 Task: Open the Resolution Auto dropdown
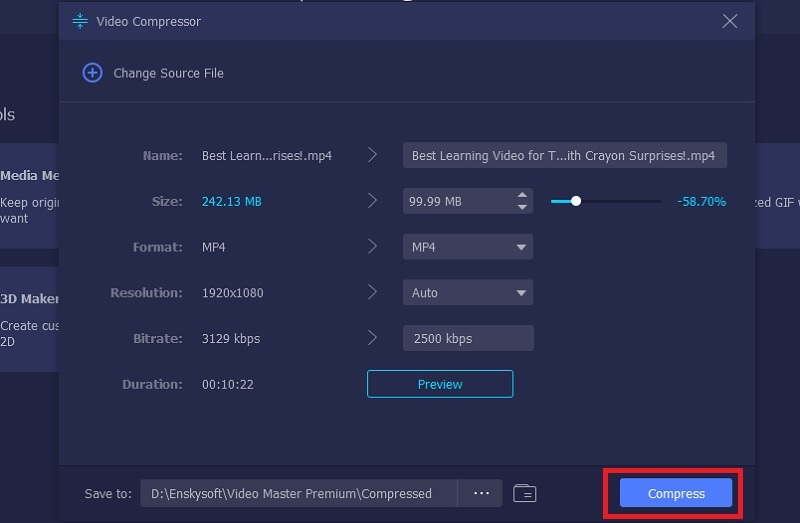pos(468,292)
